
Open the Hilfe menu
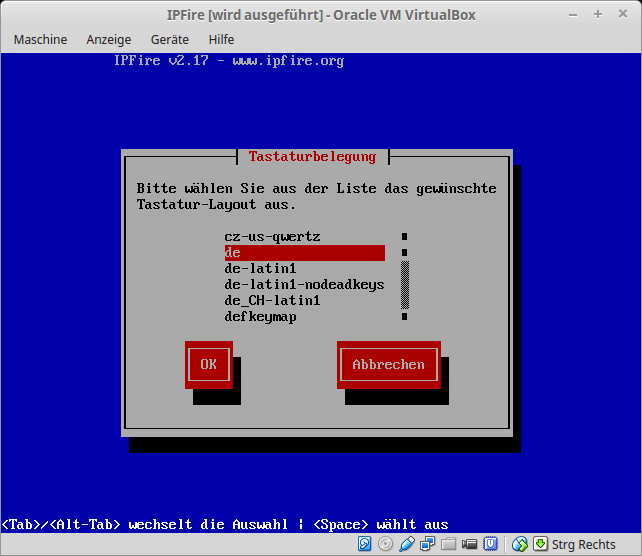pos(221,40)
